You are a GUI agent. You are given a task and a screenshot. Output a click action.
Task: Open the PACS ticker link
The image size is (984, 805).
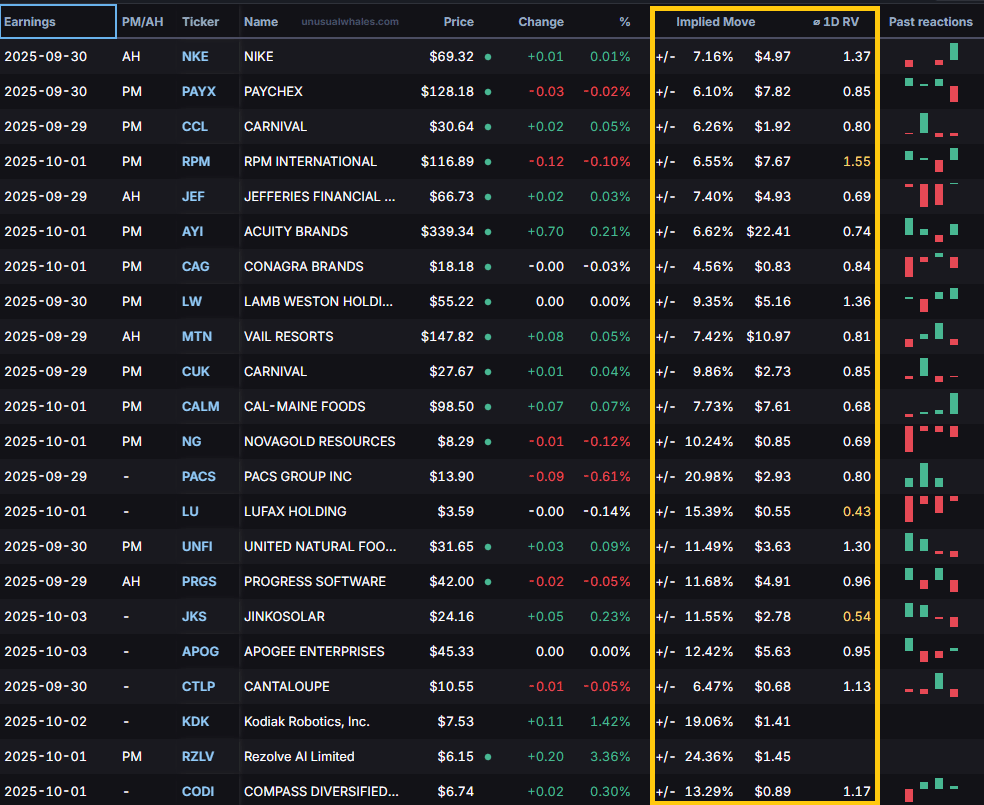198,477
